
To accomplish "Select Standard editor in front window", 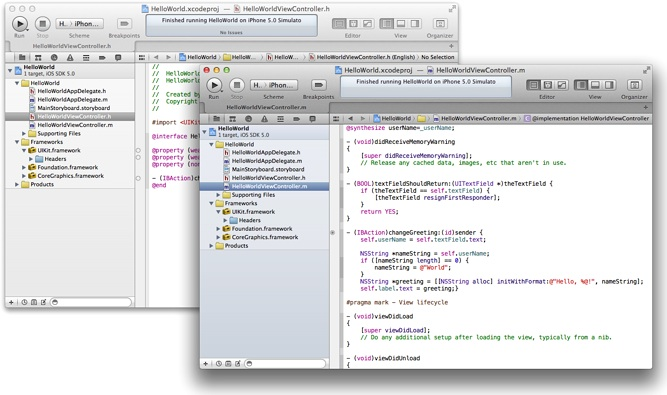I will click(533, 85).
